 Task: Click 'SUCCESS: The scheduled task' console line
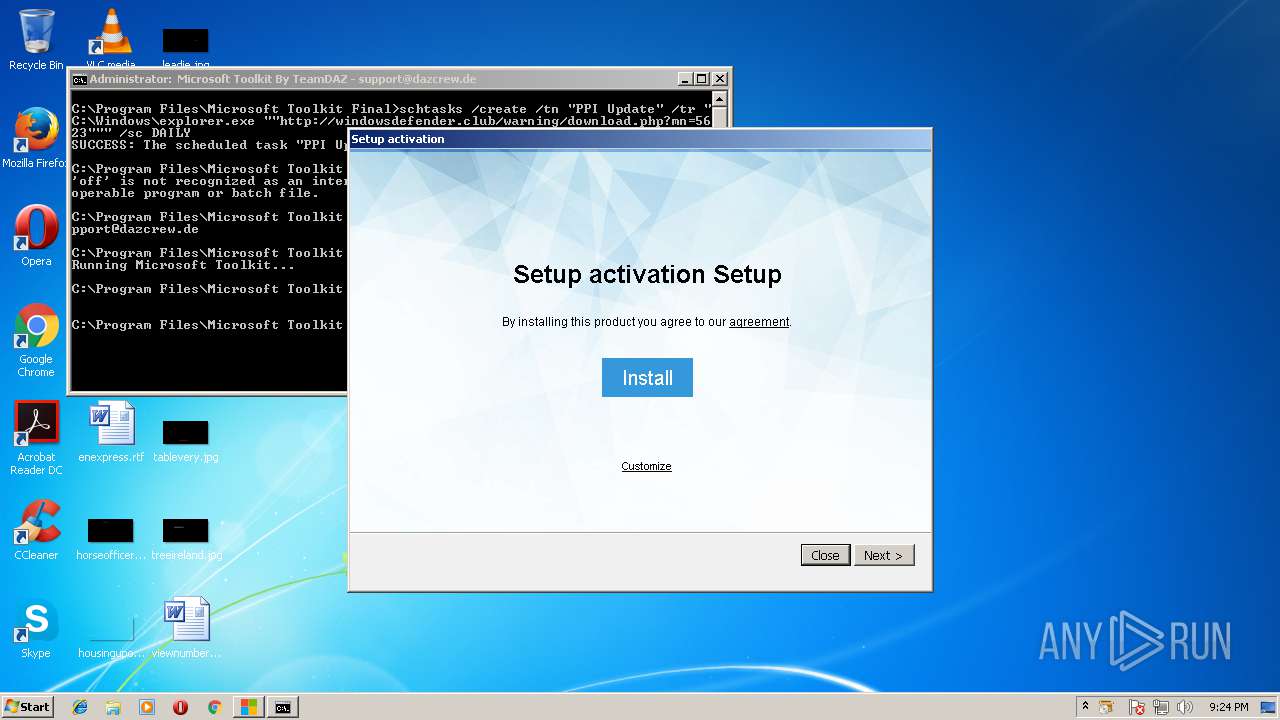click(210, 145)
